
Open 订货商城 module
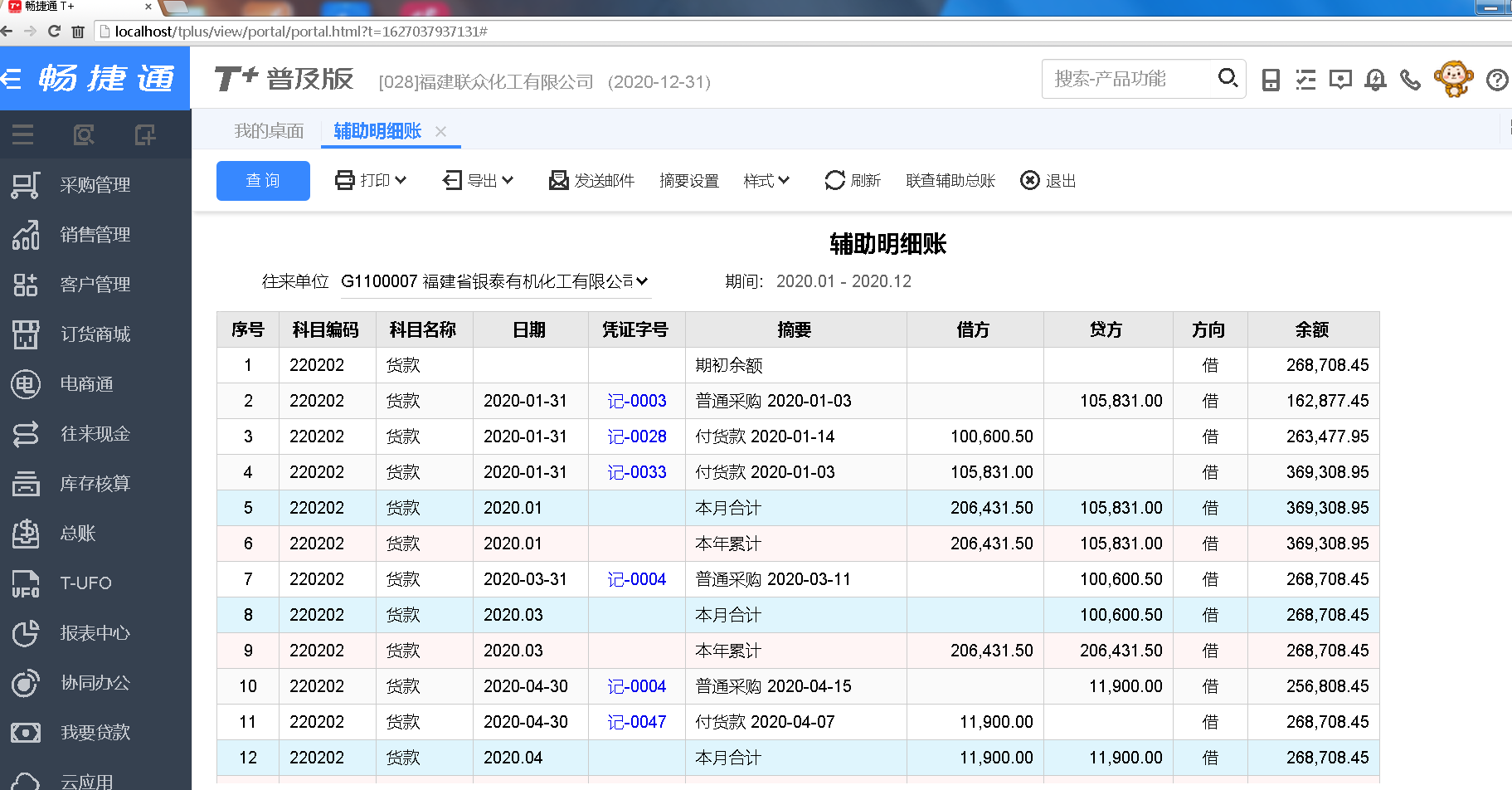pyautogui.click(x=95, y=334)
